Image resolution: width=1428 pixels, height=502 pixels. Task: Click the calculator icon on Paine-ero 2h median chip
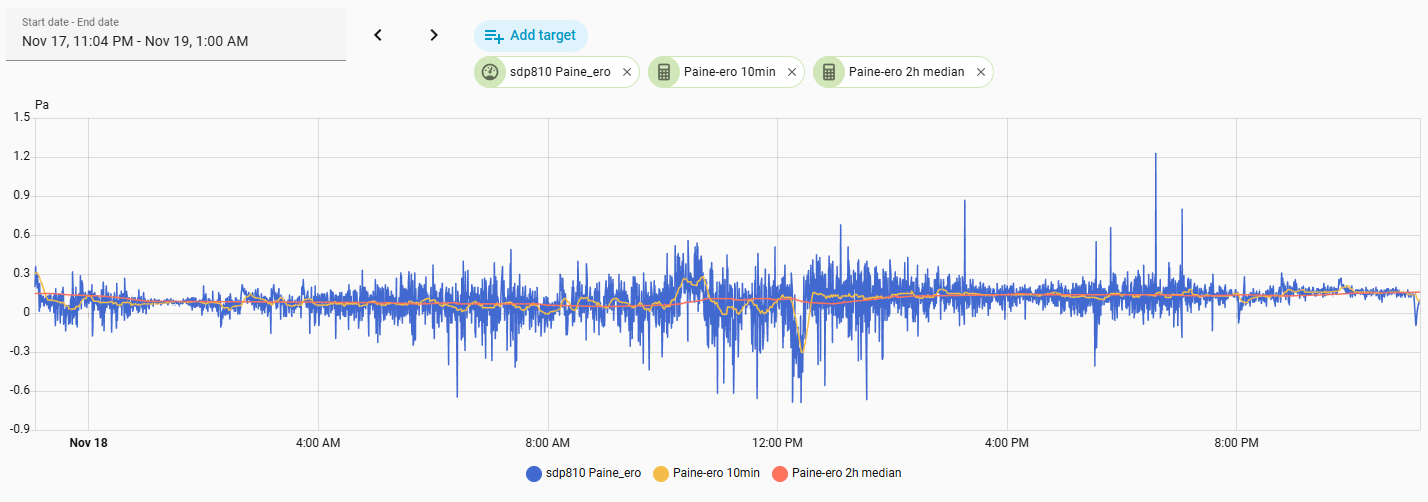coord(828,72)
